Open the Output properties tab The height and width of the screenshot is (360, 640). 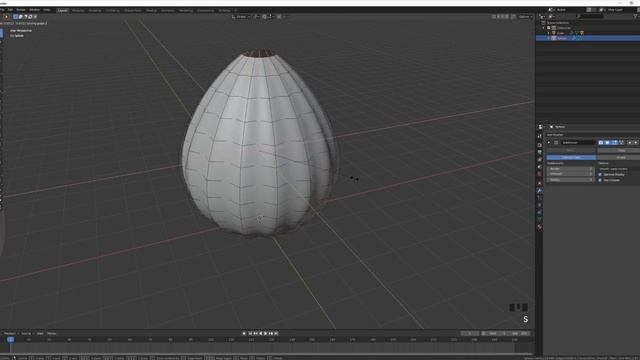[x=540, y=152]
